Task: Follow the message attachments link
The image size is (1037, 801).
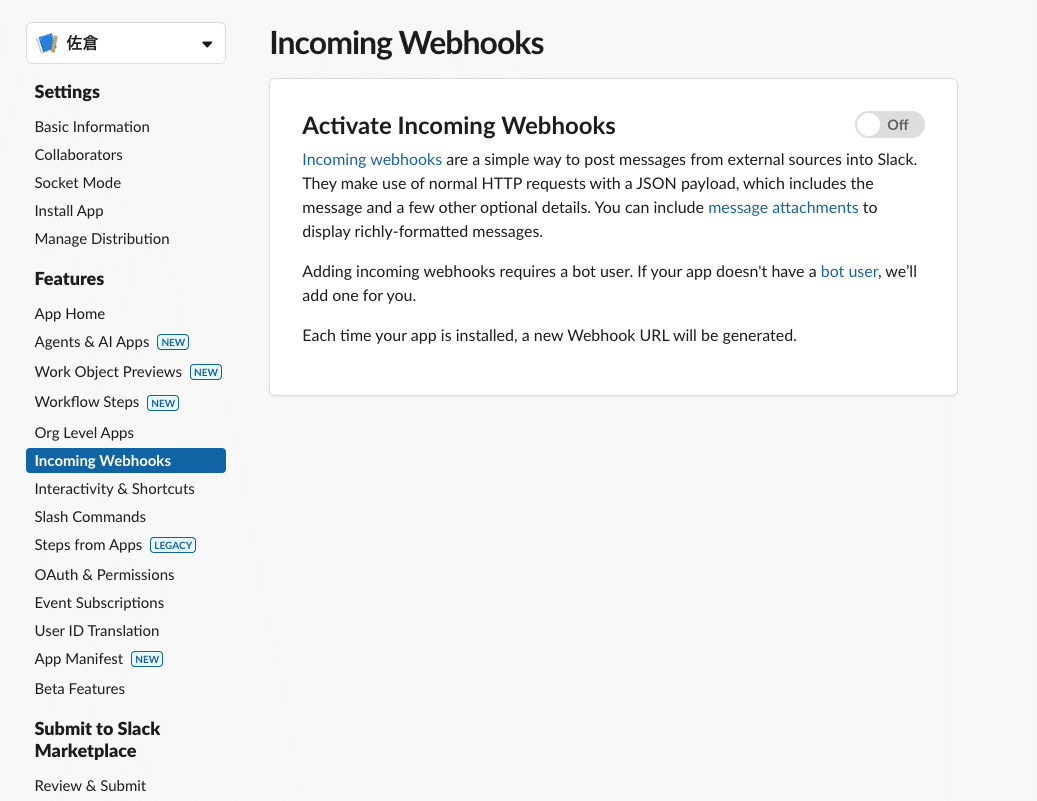Action: point(783,207)
